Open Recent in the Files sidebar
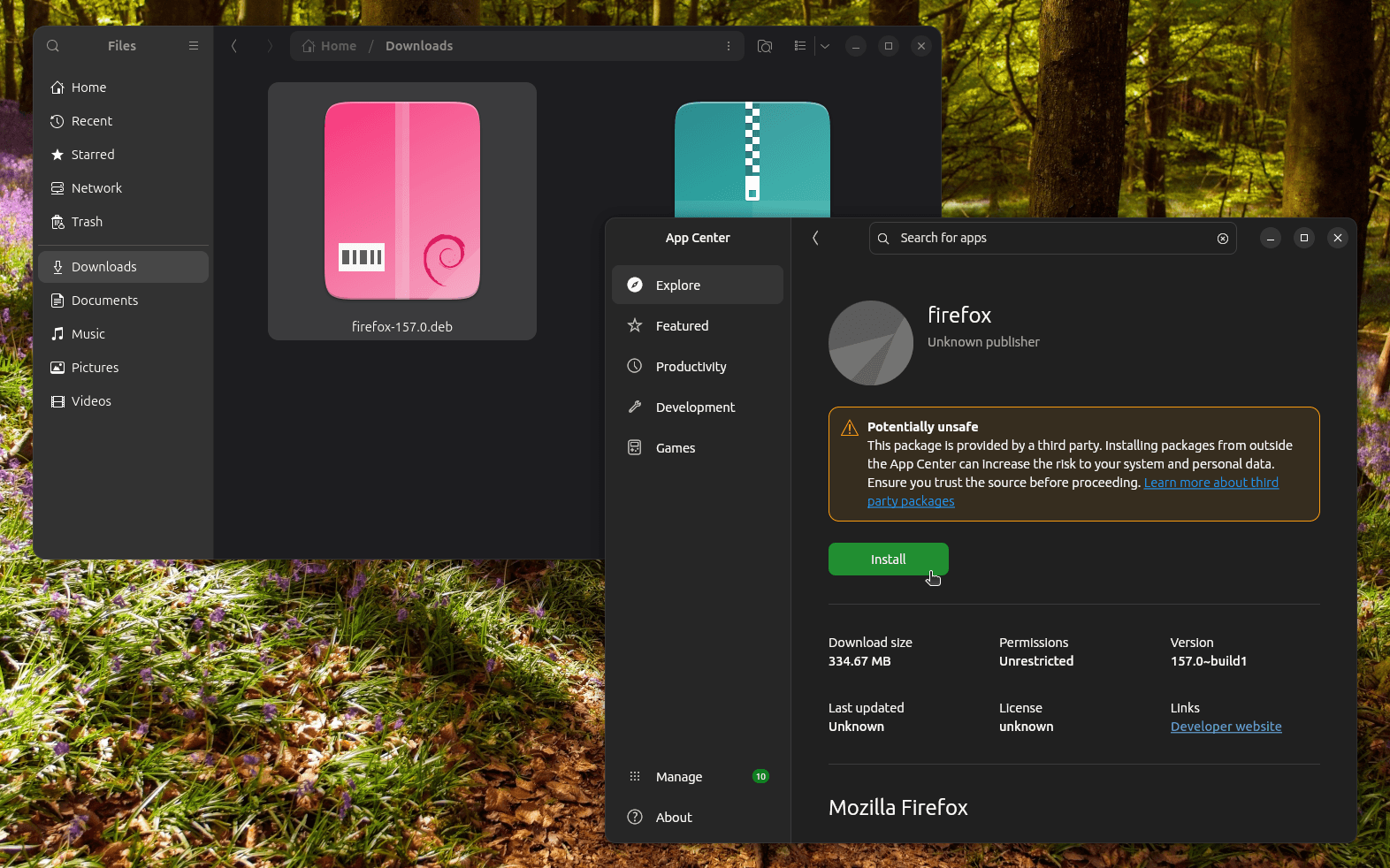The width and height of the screenshot is (1390, 868). [123, 121]
